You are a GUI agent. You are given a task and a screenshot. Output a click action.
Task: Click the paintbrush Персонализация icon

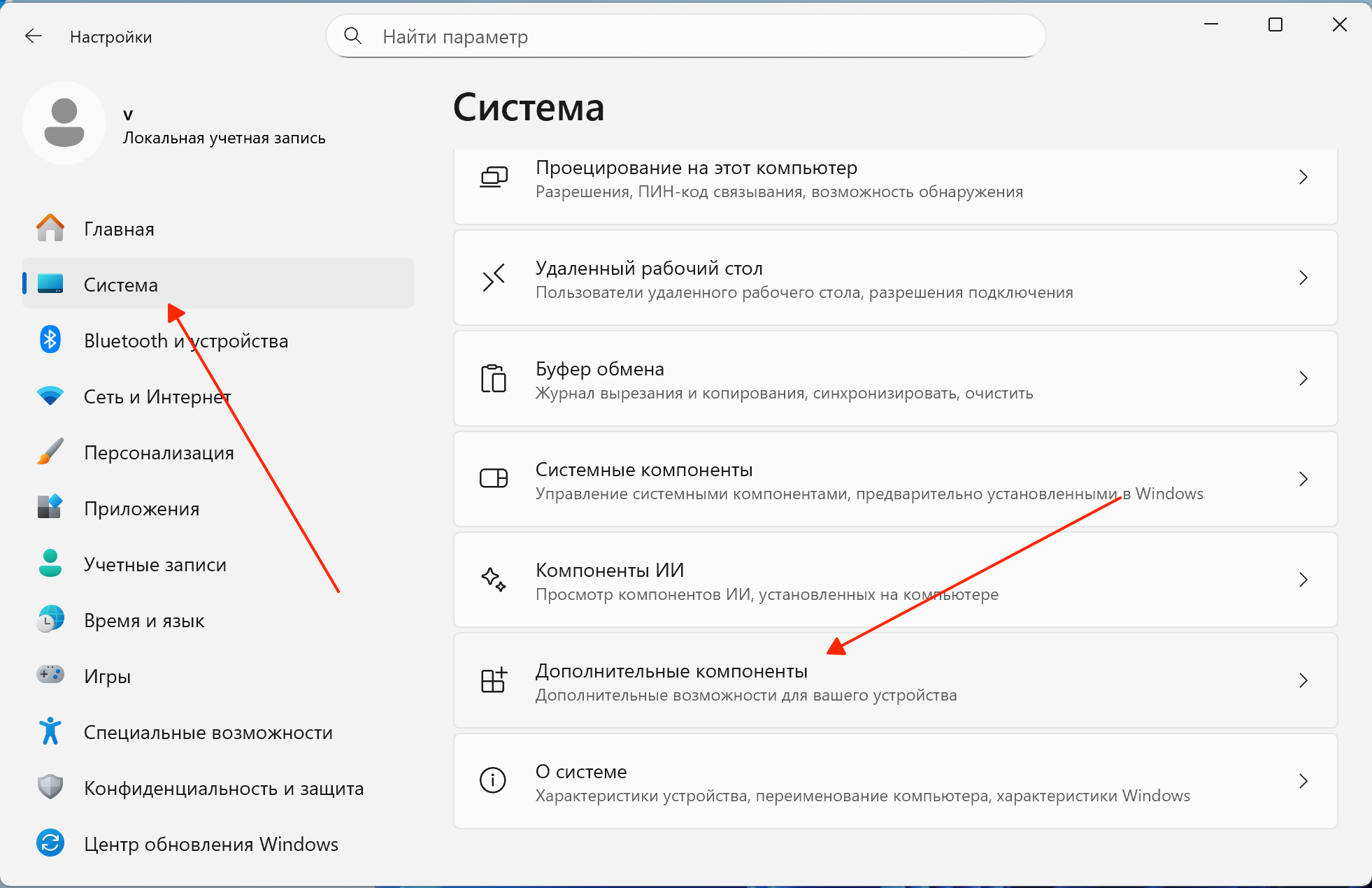coord(50,452)
